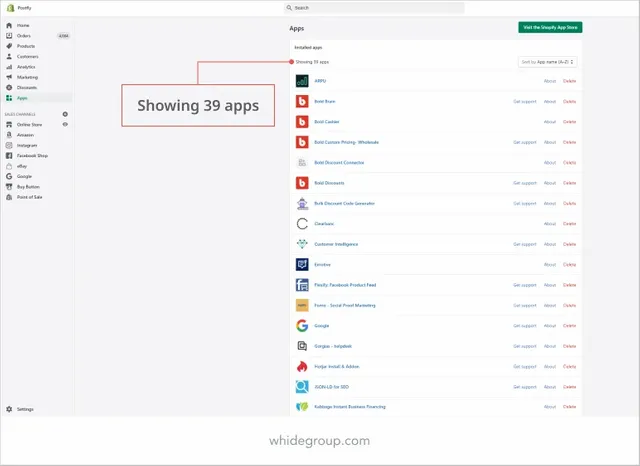Viewport: 640px width, 466px height.
Task: Click the Customer Intelligence app icon
Action: click(x=302, y=244)
